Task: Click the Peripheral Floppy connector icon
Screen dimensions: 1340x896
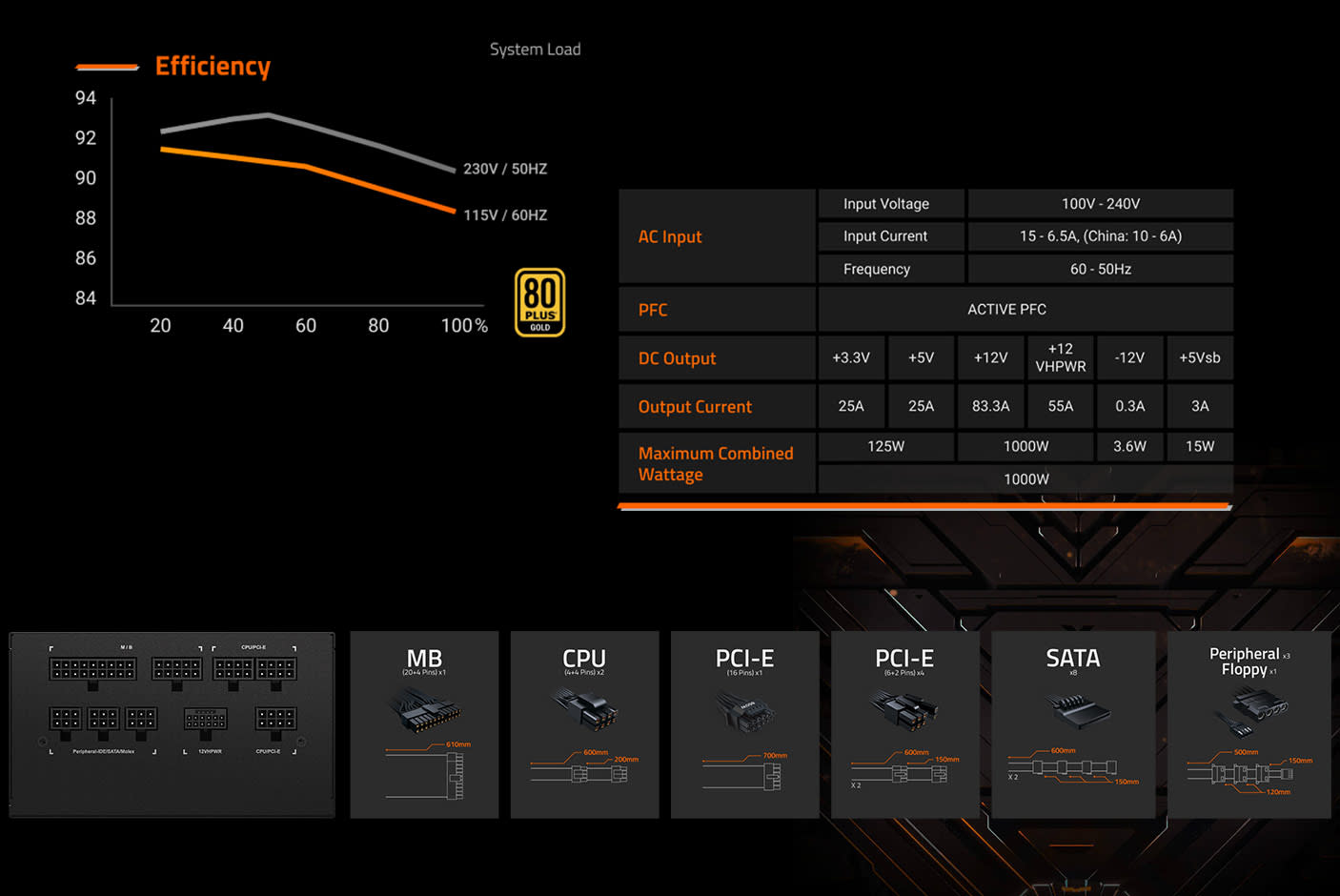Action: [1251, 712]
